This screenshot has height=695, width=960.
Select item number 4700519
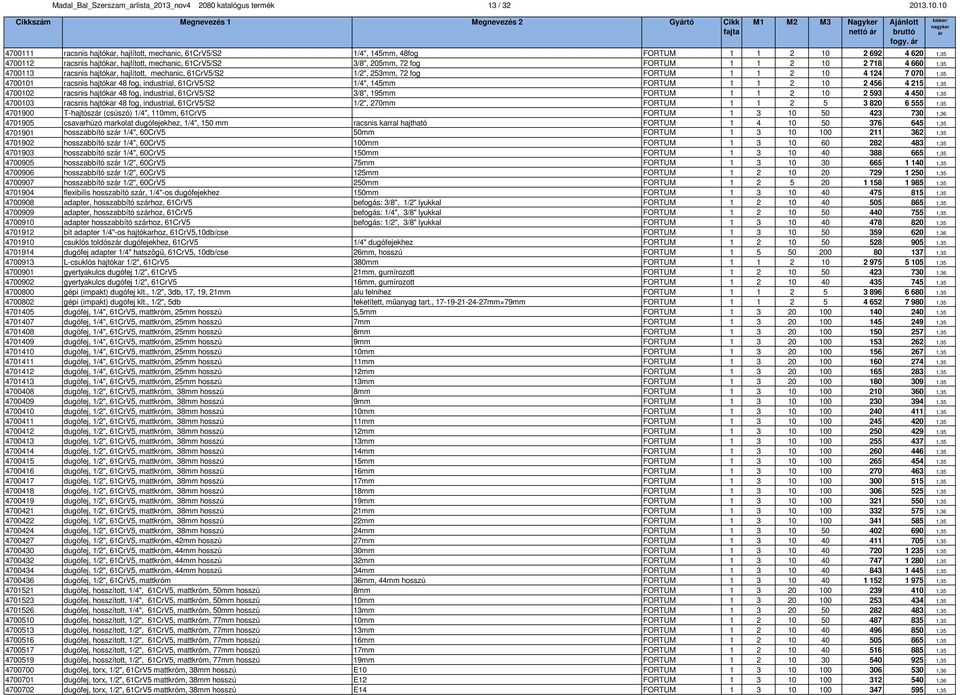pyautogui.click(x=20, y=660)
